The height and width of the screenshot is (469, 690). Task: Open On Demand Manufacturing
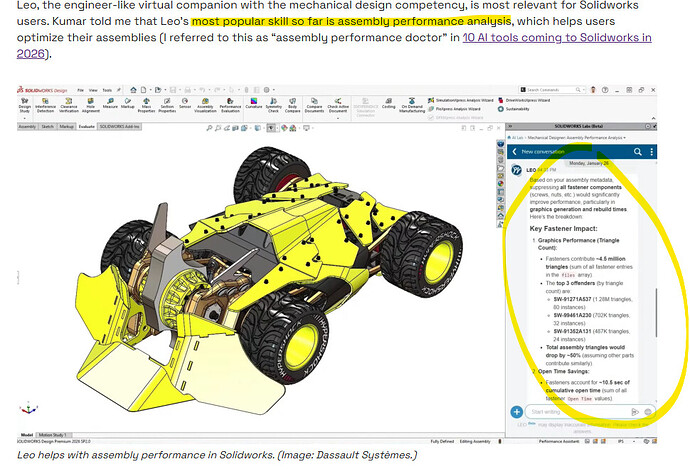(x=412, y=105)
